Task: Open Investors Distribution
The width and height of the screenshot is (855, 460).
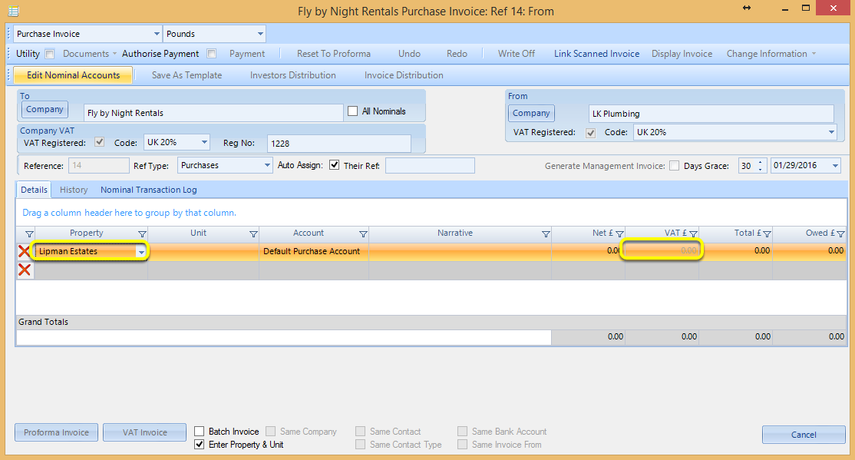Action: 293,75
